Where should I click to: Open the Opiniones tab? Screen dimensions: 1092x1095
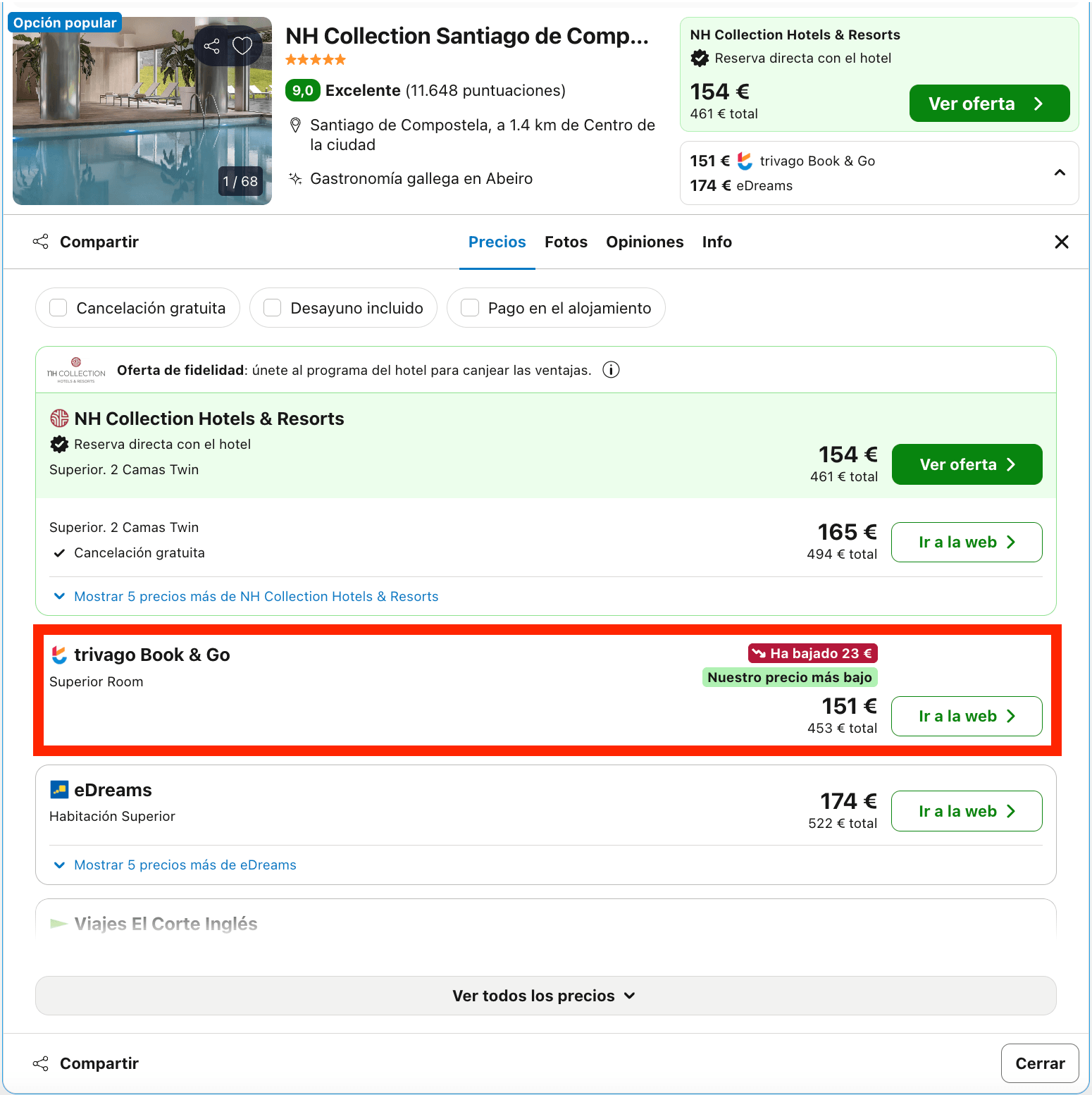pos(645,242)
